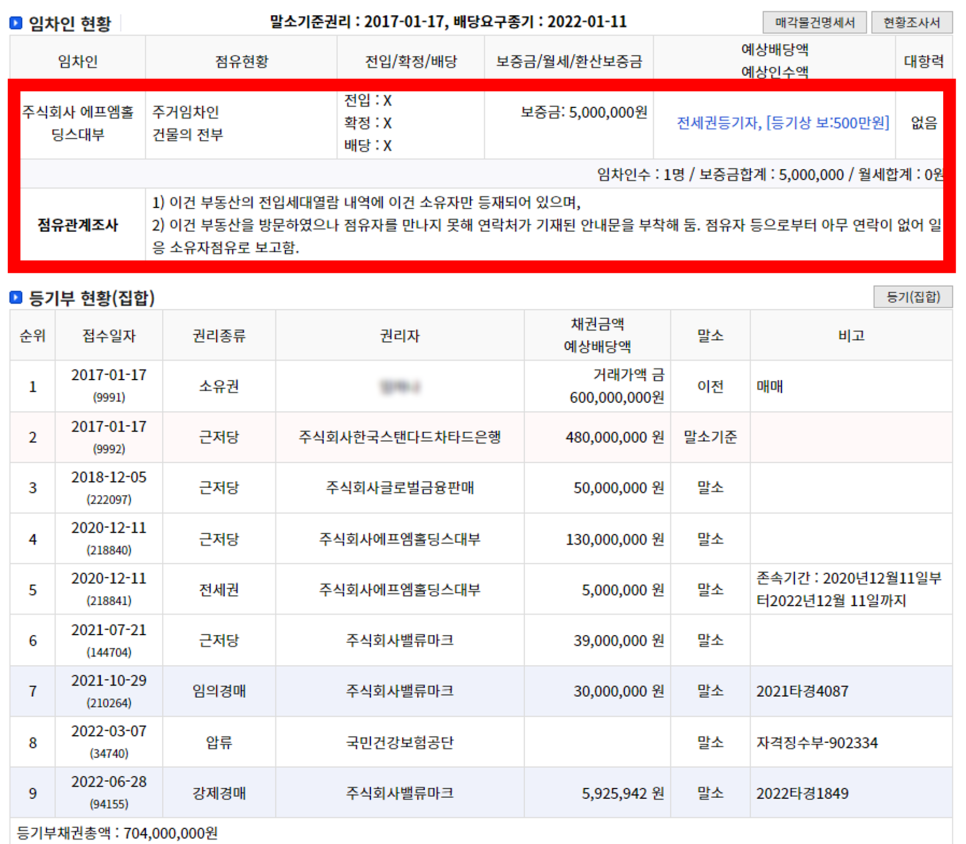Open the 현황조사서 button
Image resolution: width=966 pixels, height=844 pixels.
click(x=912, y=23)
